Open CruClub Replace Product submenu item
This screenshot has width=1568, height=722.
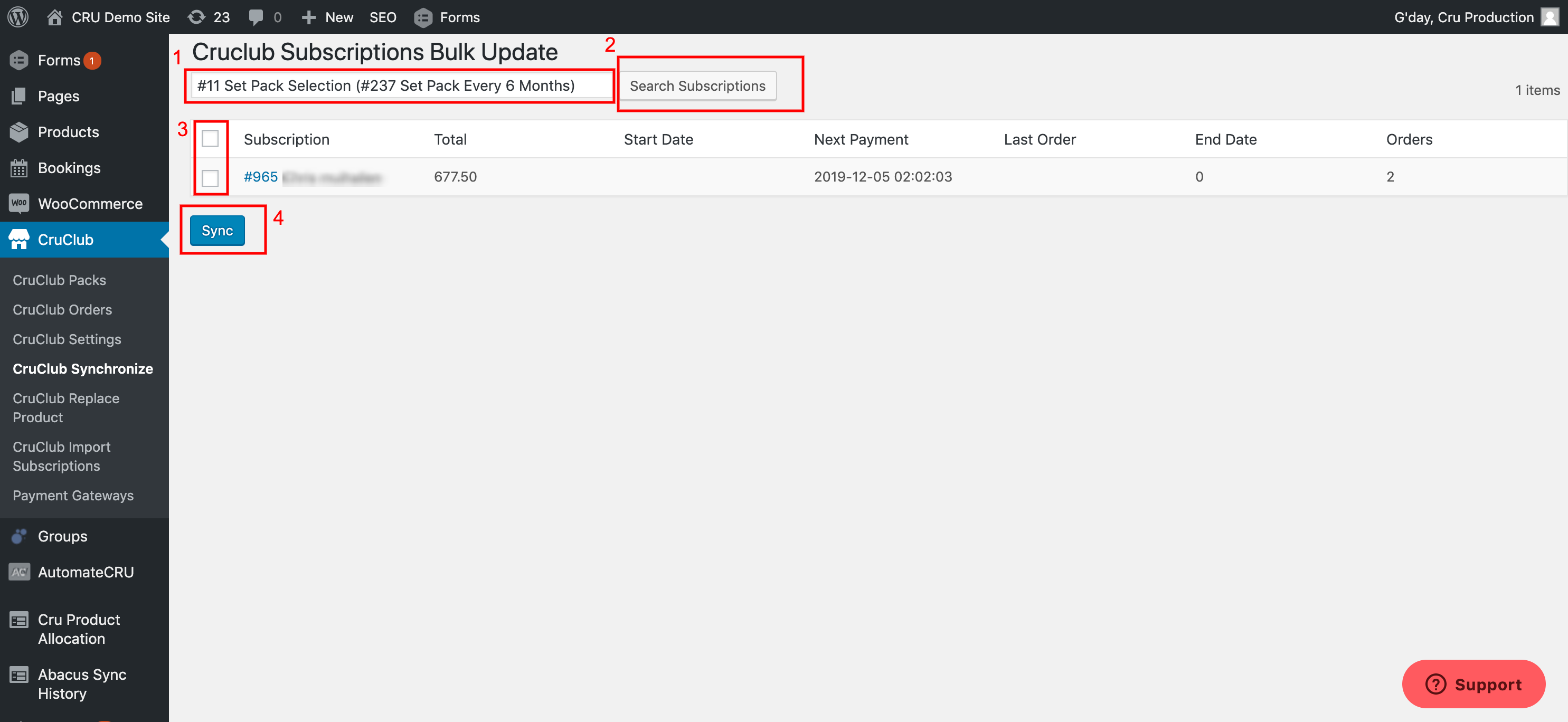pyautogui.click(x=67, y=407)
